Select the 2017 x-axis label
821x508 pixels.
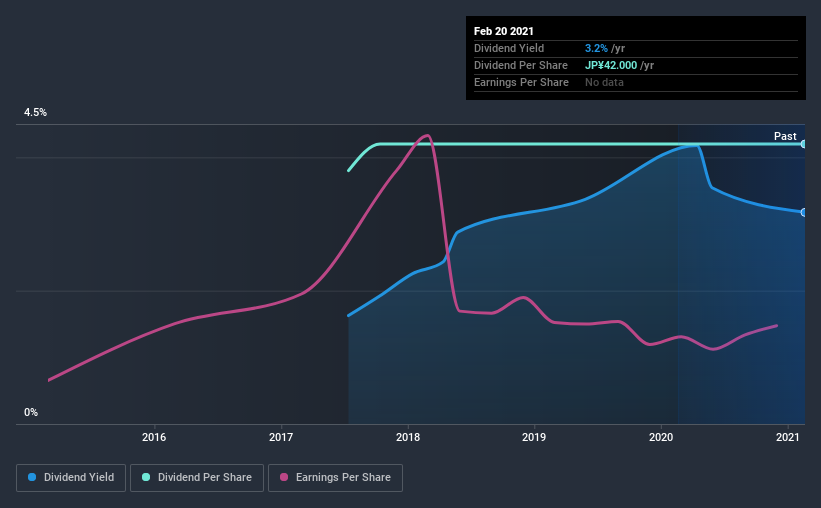[x=281, y=437]
